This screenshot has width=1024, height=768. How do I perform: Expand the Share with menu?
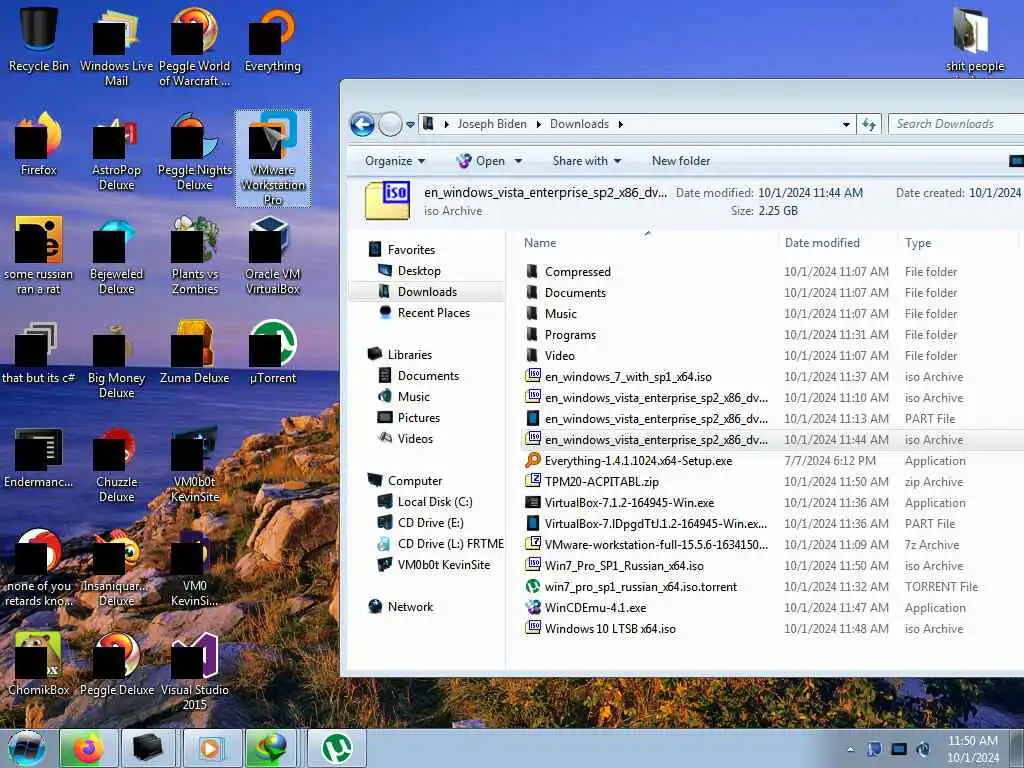586,161
